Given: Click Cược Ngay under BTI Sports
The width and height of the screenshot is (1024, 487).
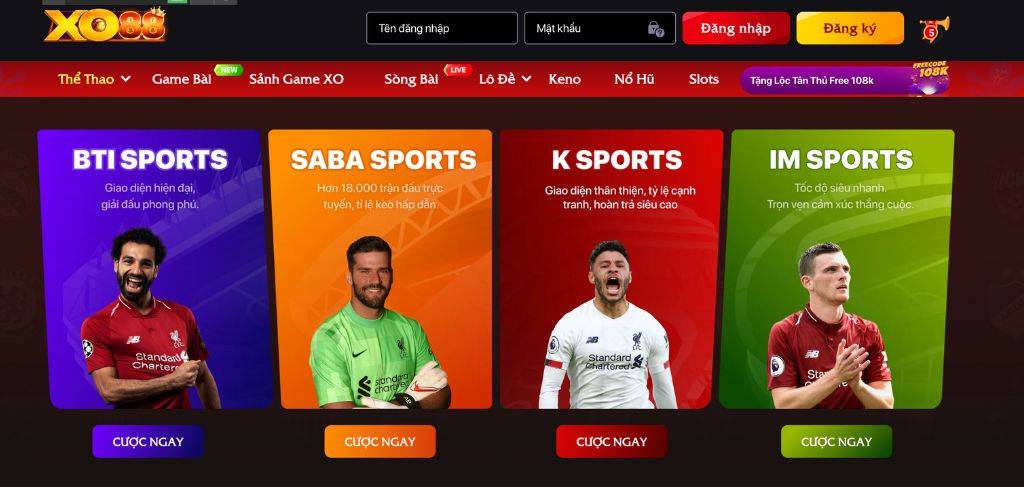Looking at the screenshot, I should [148, 441].
